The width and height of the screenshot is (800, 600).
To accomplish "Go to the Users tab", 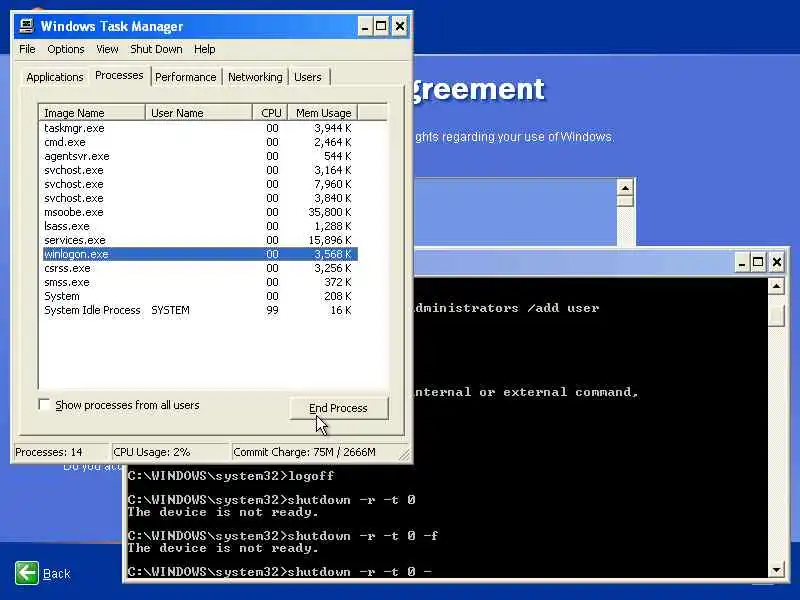I will point(308,77).
